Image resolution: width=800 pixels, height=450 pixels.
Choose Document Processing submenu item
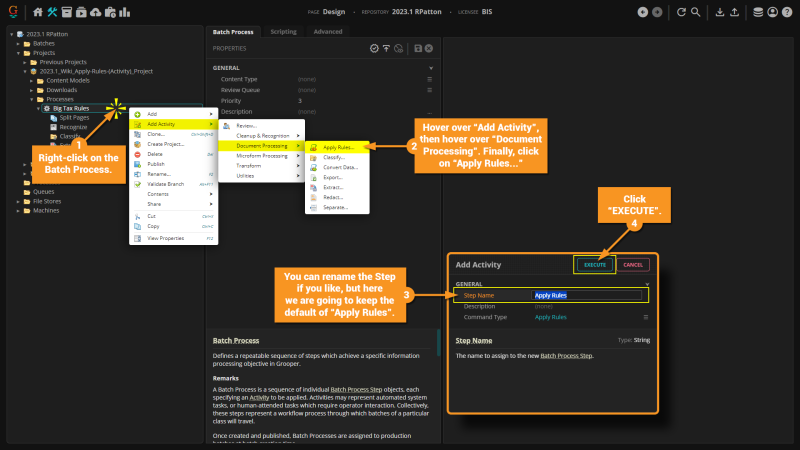coord(262,146)
